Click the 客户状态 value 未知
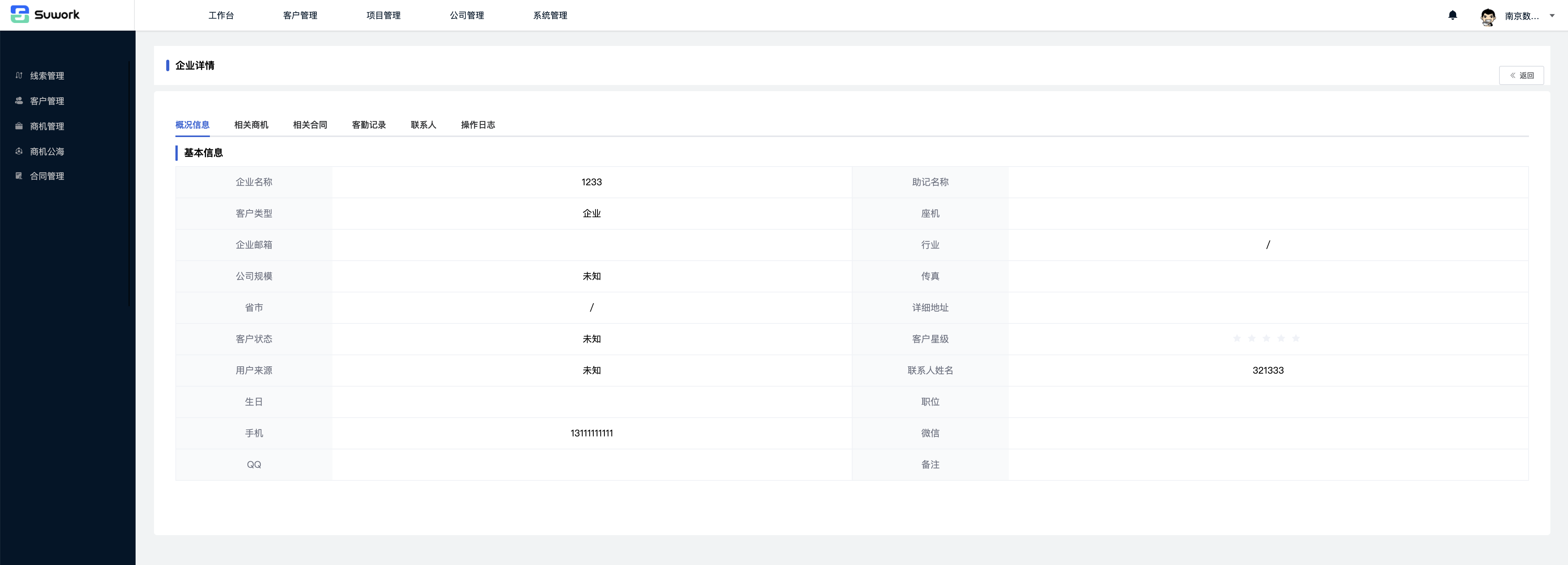 pyautogui.click(x=592, y=339)
